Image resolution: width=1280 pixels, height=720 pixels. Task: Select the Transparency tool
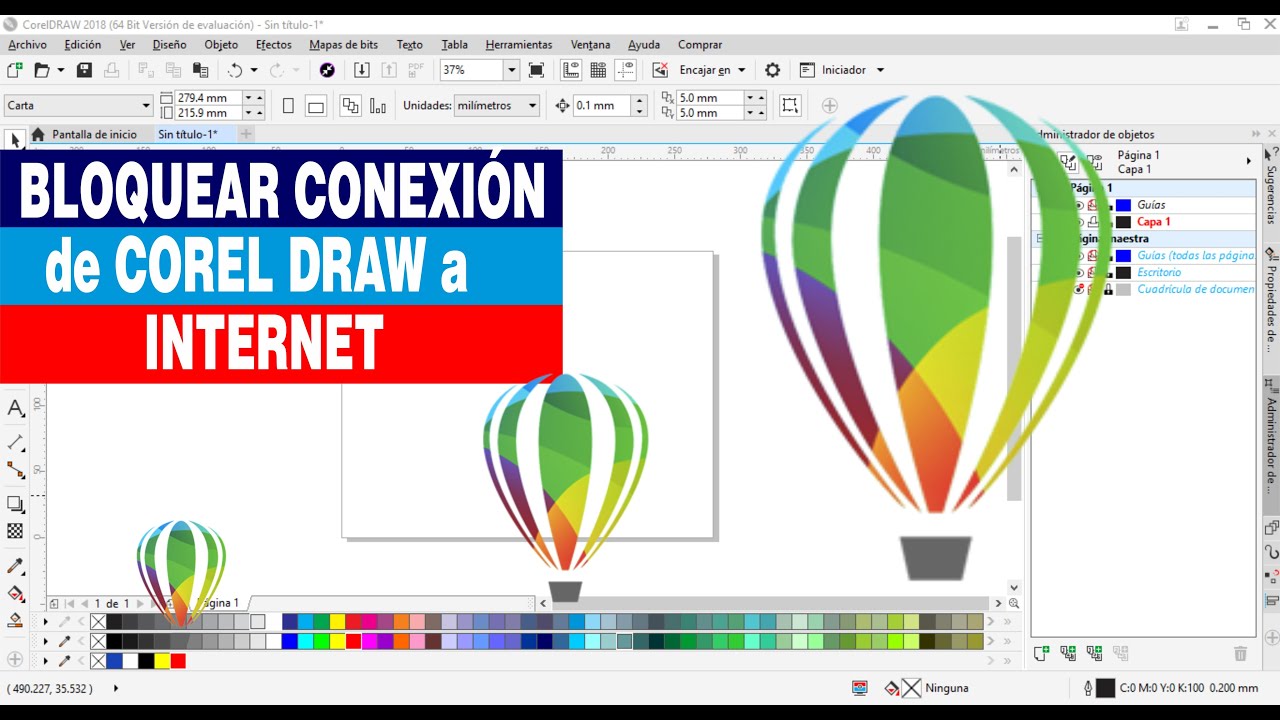tap(15, 531)
